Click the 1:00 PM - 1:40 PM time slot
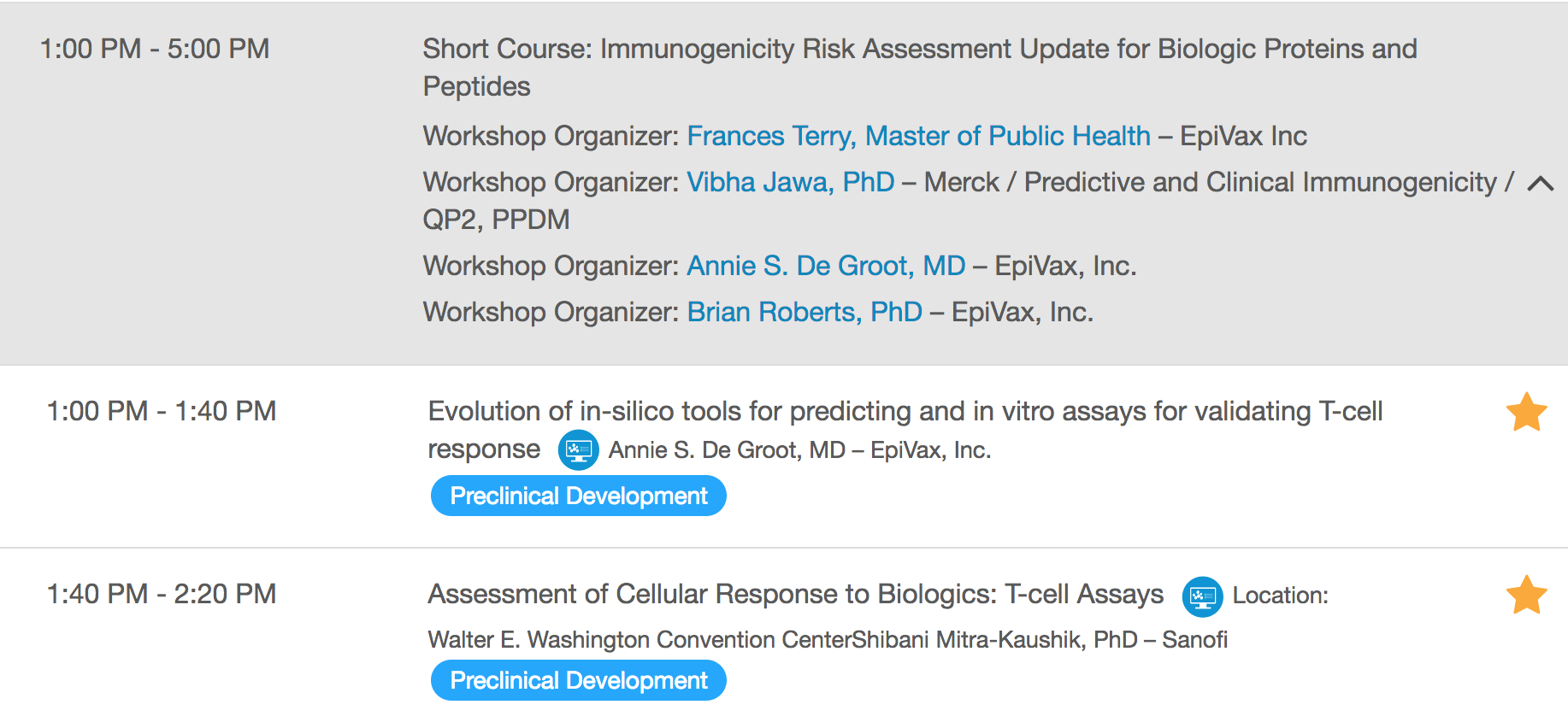The image size is (1568, 728). (162, 411)
